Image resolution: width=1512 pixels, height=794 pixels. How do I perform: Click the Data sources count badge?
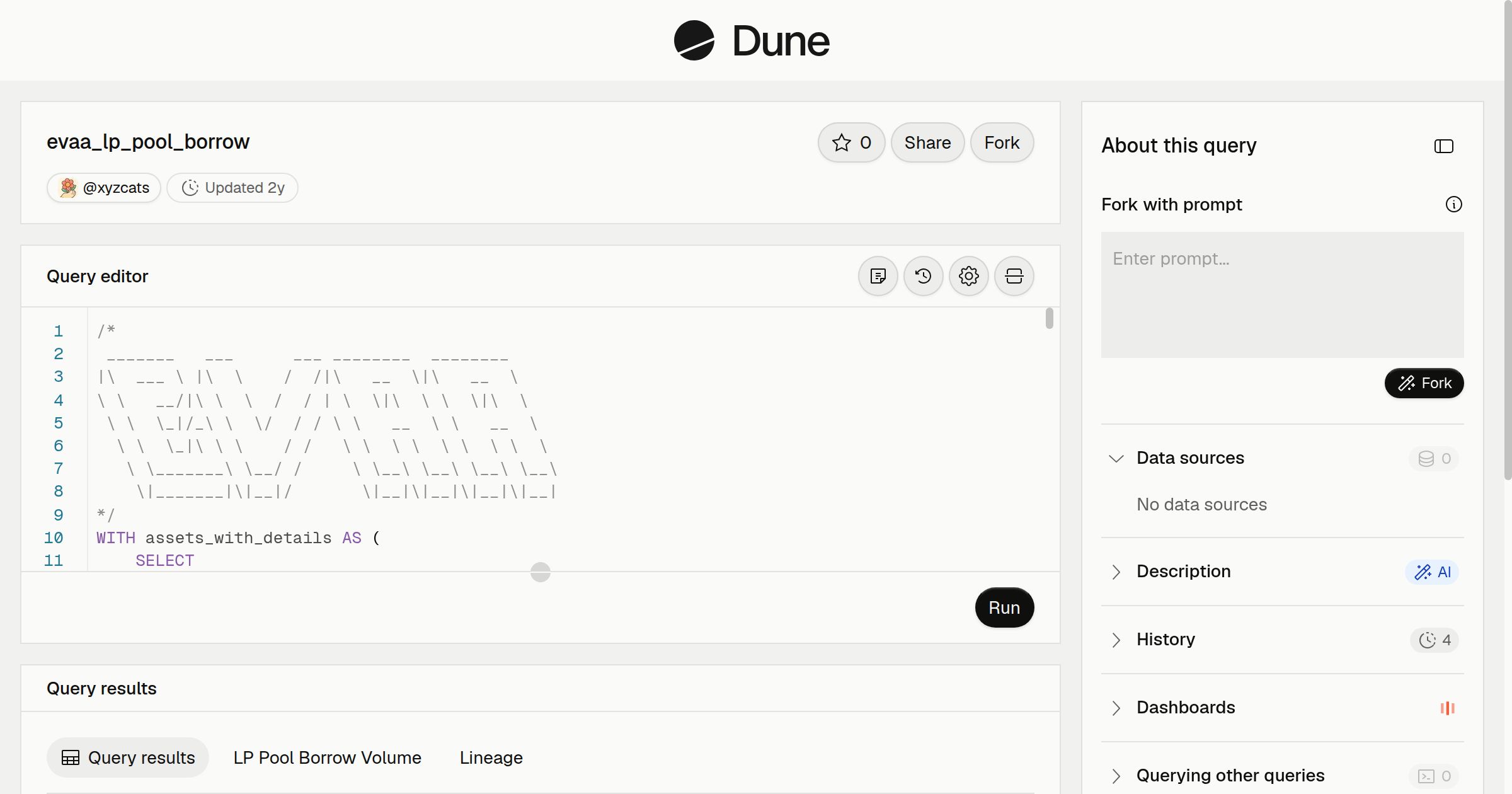click(x=1434, y=458)
